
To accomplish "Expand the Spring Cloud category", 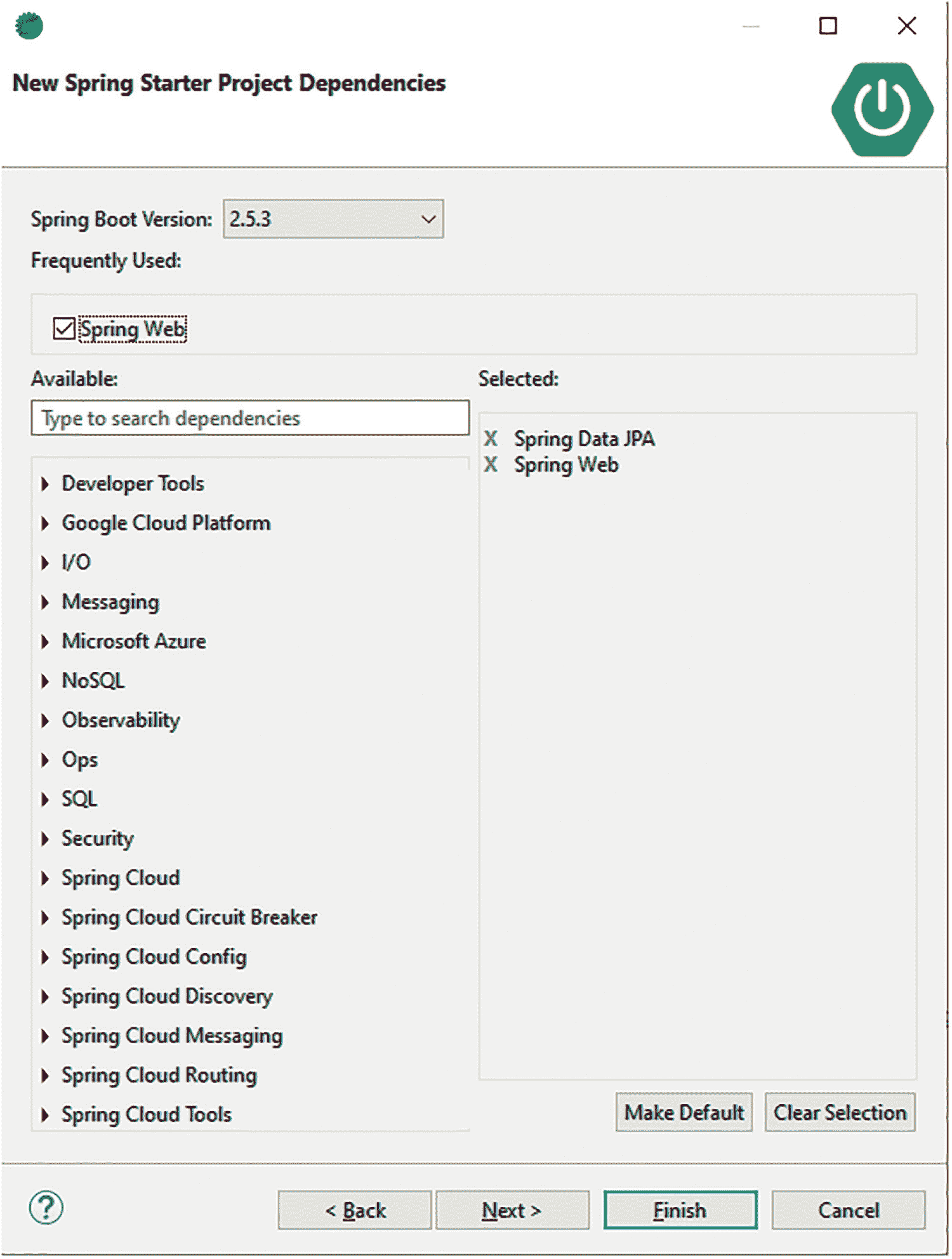I will (45, 879).
